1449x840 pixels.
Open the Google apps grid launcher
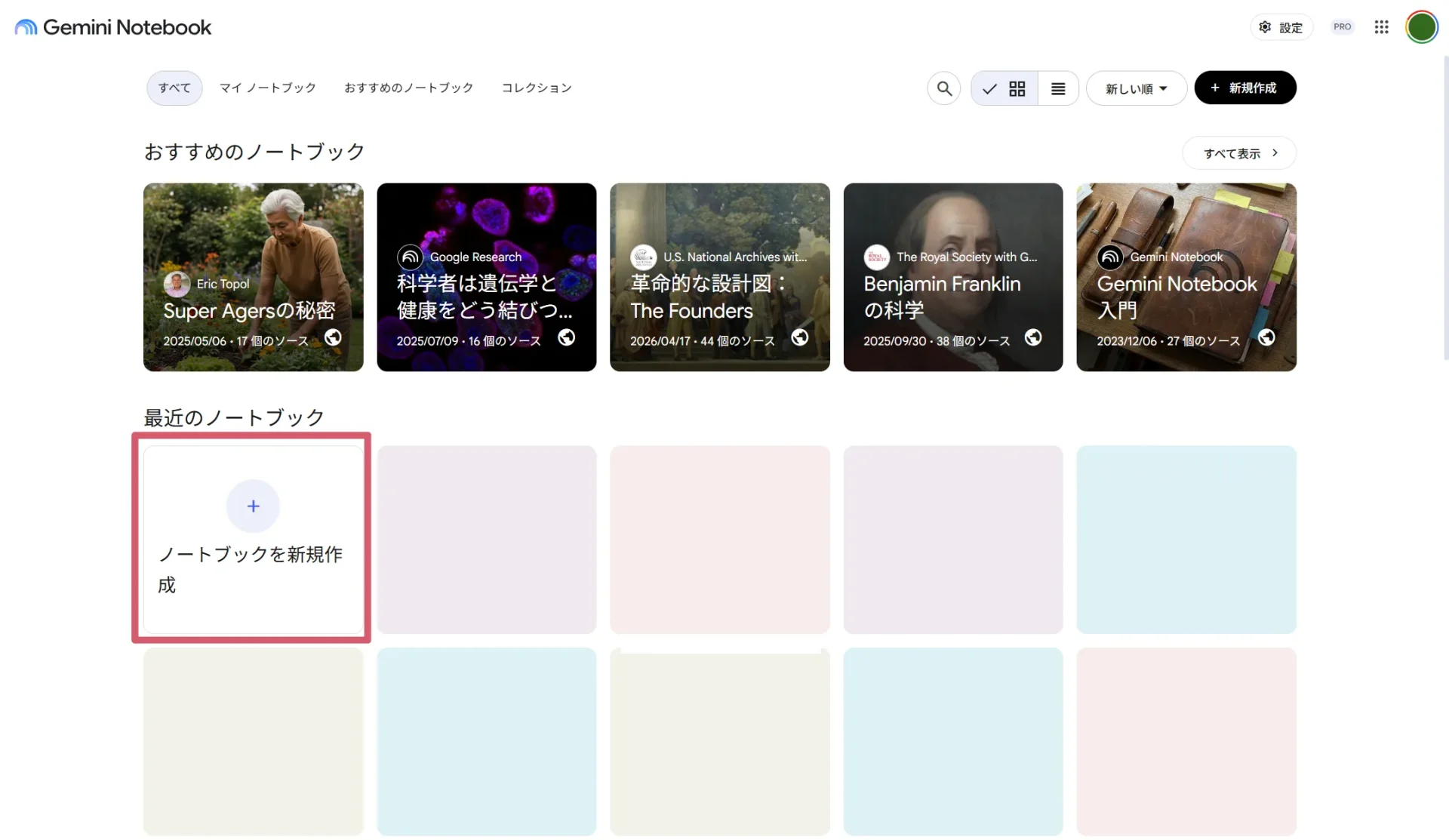pos(1381,27)
